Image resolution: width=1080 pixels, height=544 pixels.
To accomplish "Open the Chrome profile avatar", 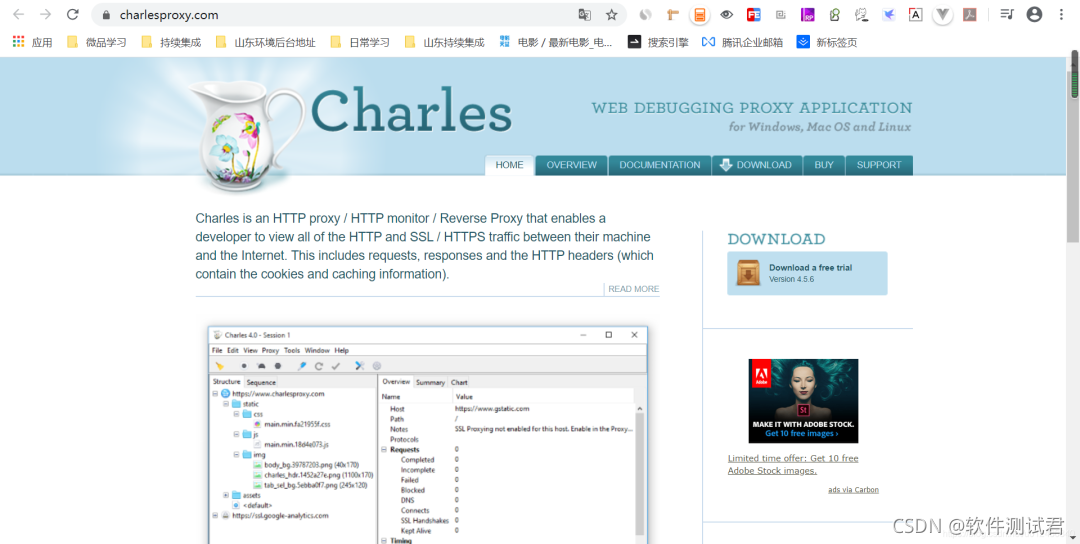I will 1035,14.
